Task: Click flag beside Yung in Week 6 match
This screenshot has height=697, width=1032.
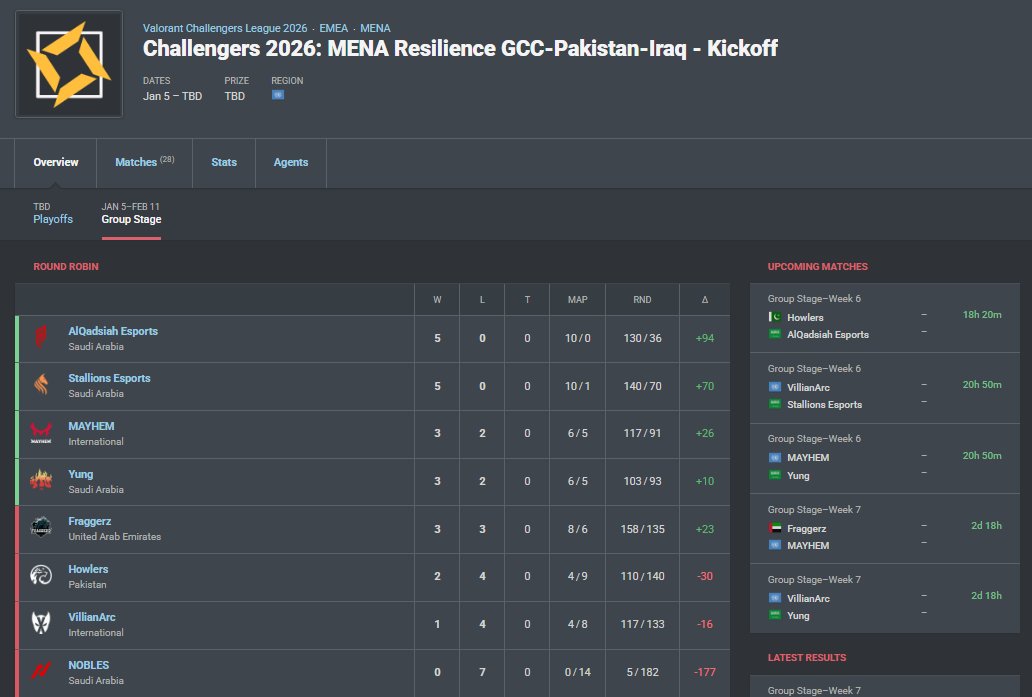Action: tap(775, 475)
